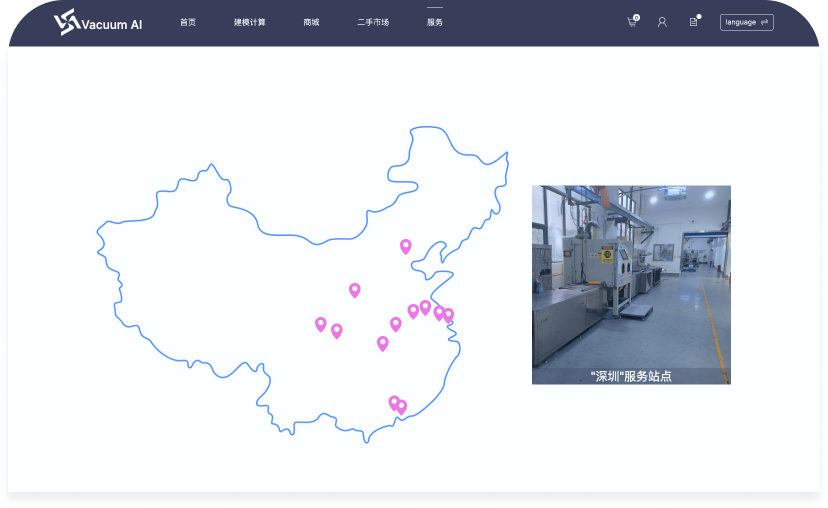Click the "深圳"服务站点 caption text

pos(631,376)
